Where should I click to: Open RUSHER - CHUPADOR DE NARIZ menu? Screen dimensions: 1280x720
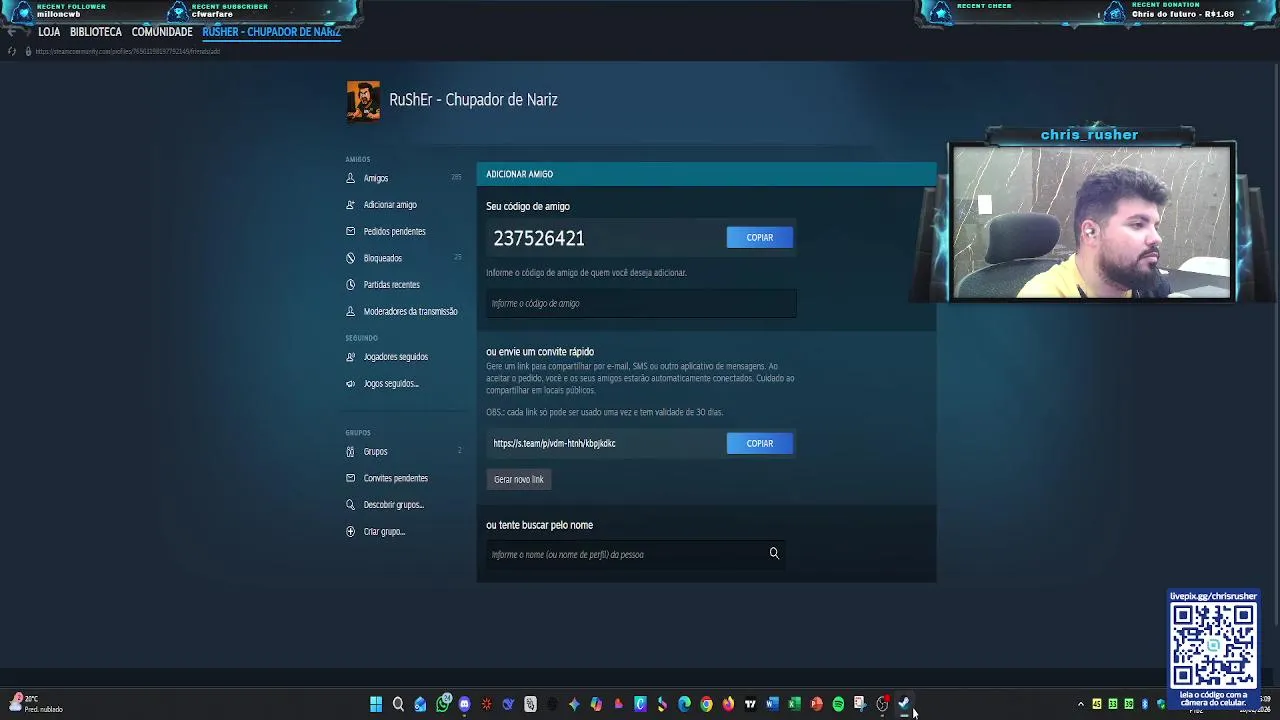(271, 32)
